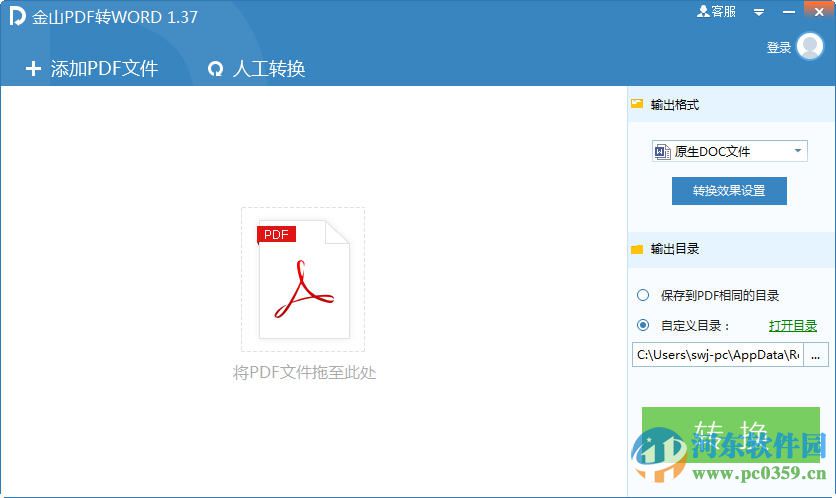This screenshot has width=836, height=498.
Task: Click the PDF drop zone thumbnail
Action: click(303, 279)
